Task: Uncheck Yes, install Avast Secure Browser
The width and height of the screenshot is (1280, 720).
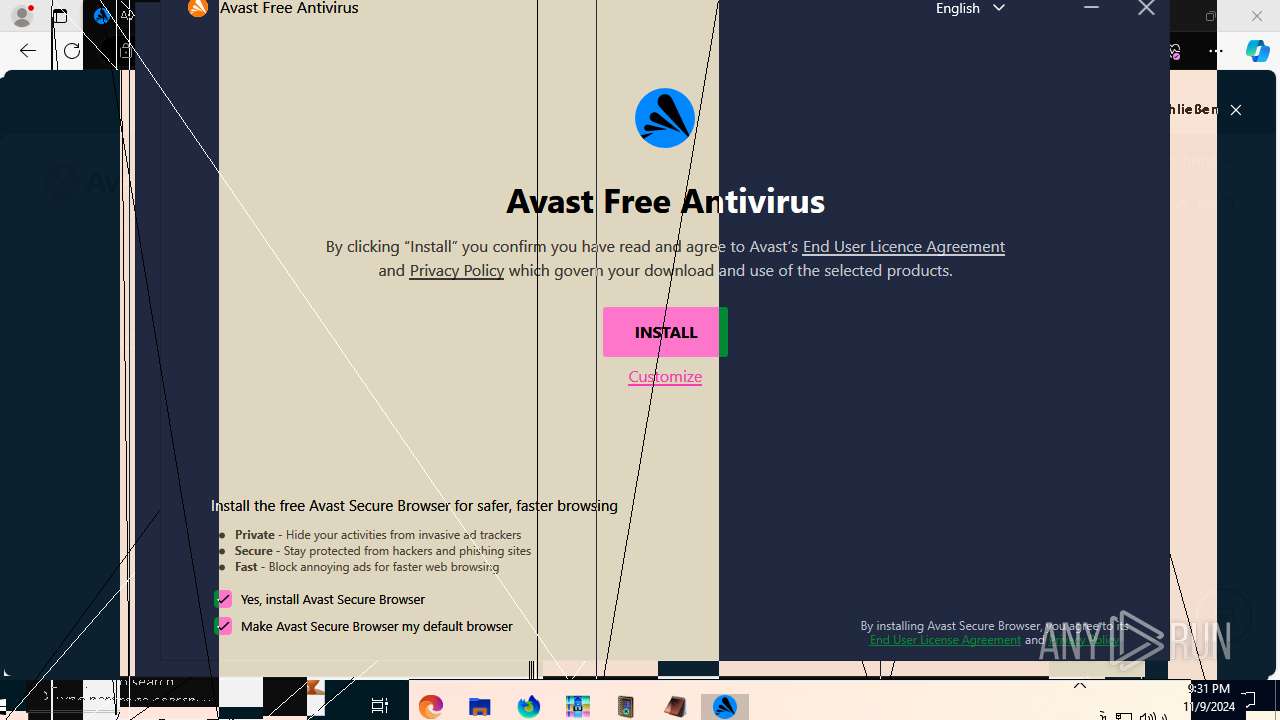Action: tap(223, 599)
